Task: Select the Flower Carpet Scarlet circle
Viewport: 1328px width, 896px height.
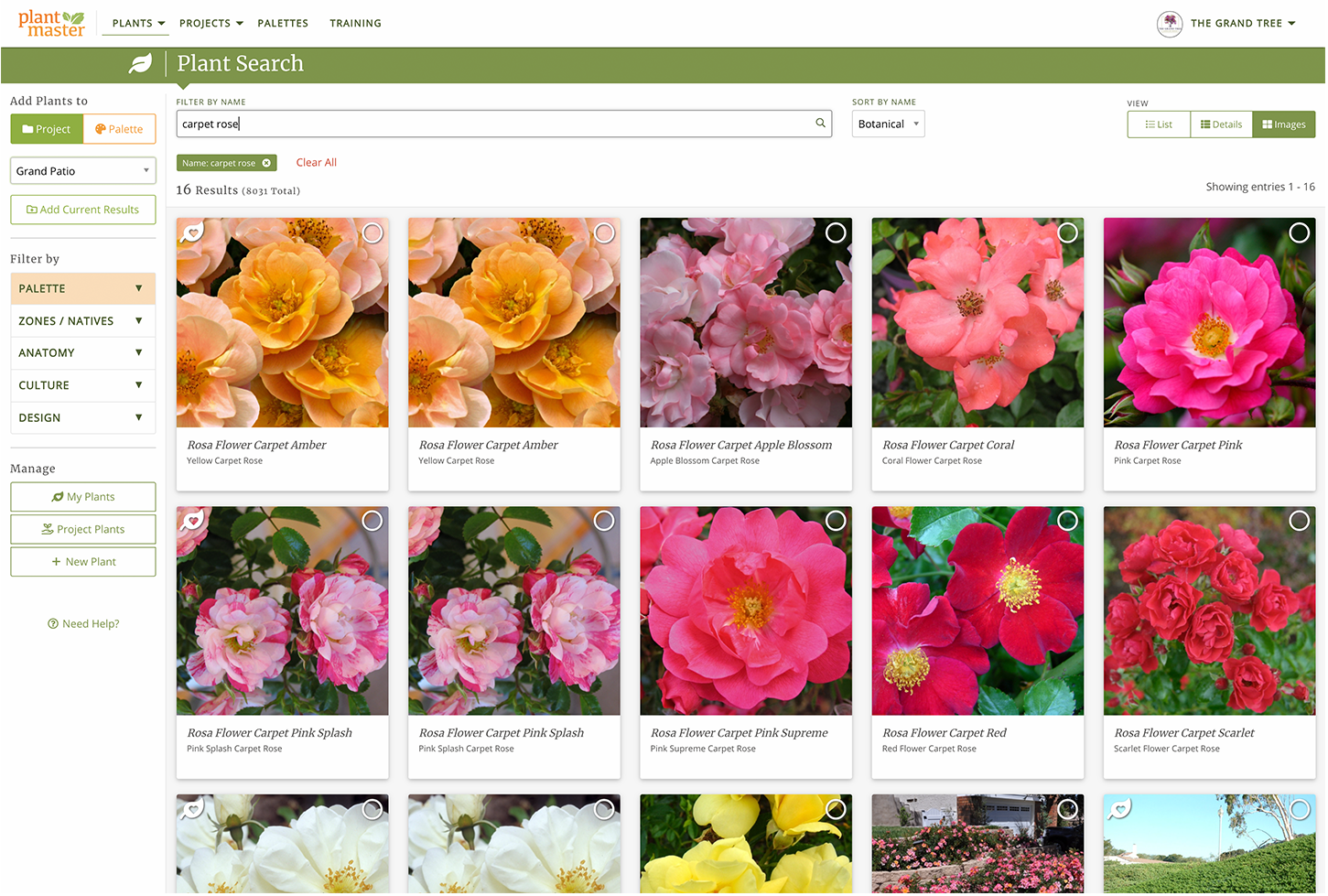Action: [1299, 521]
